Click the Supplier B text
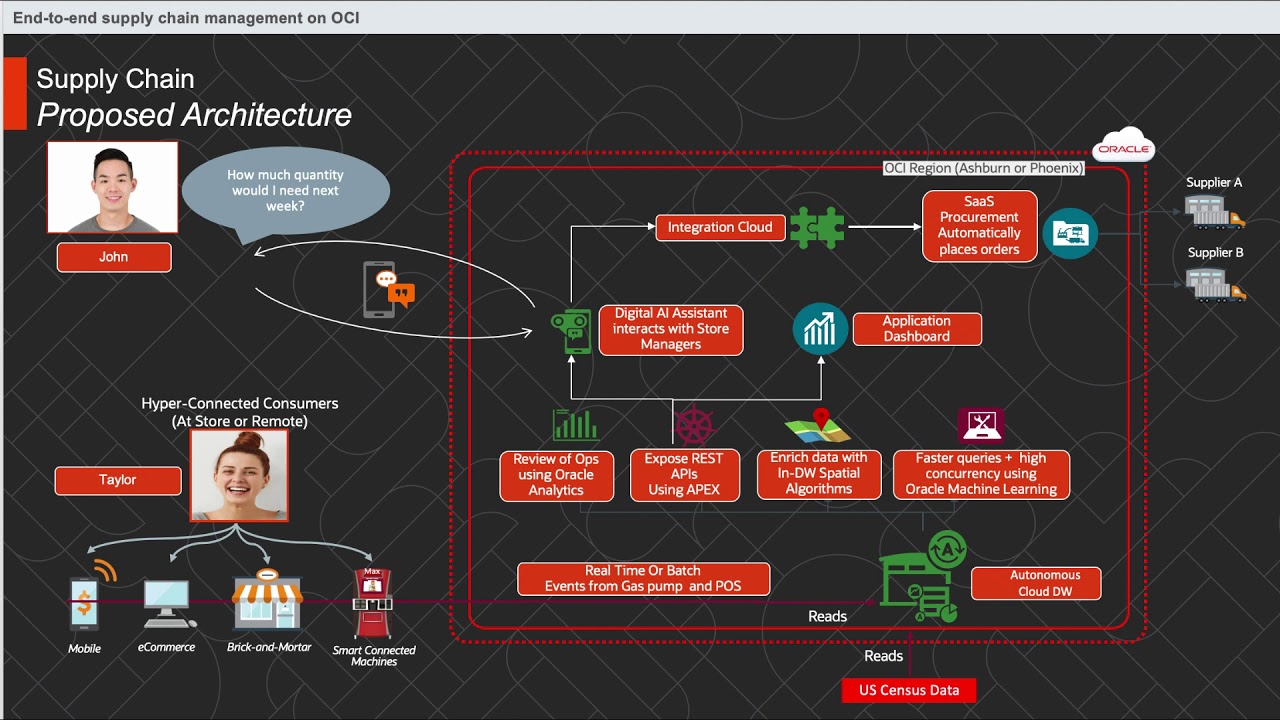 [1215, 253]
